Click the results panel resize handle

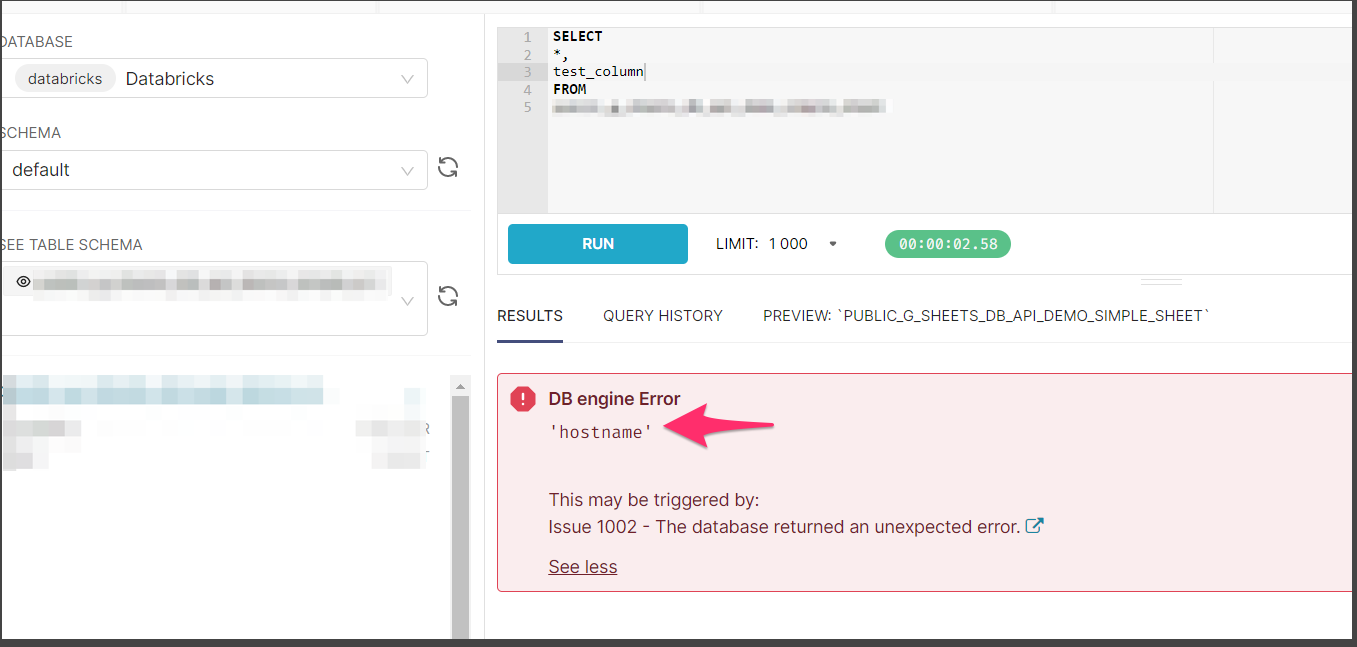[1161, 282]
